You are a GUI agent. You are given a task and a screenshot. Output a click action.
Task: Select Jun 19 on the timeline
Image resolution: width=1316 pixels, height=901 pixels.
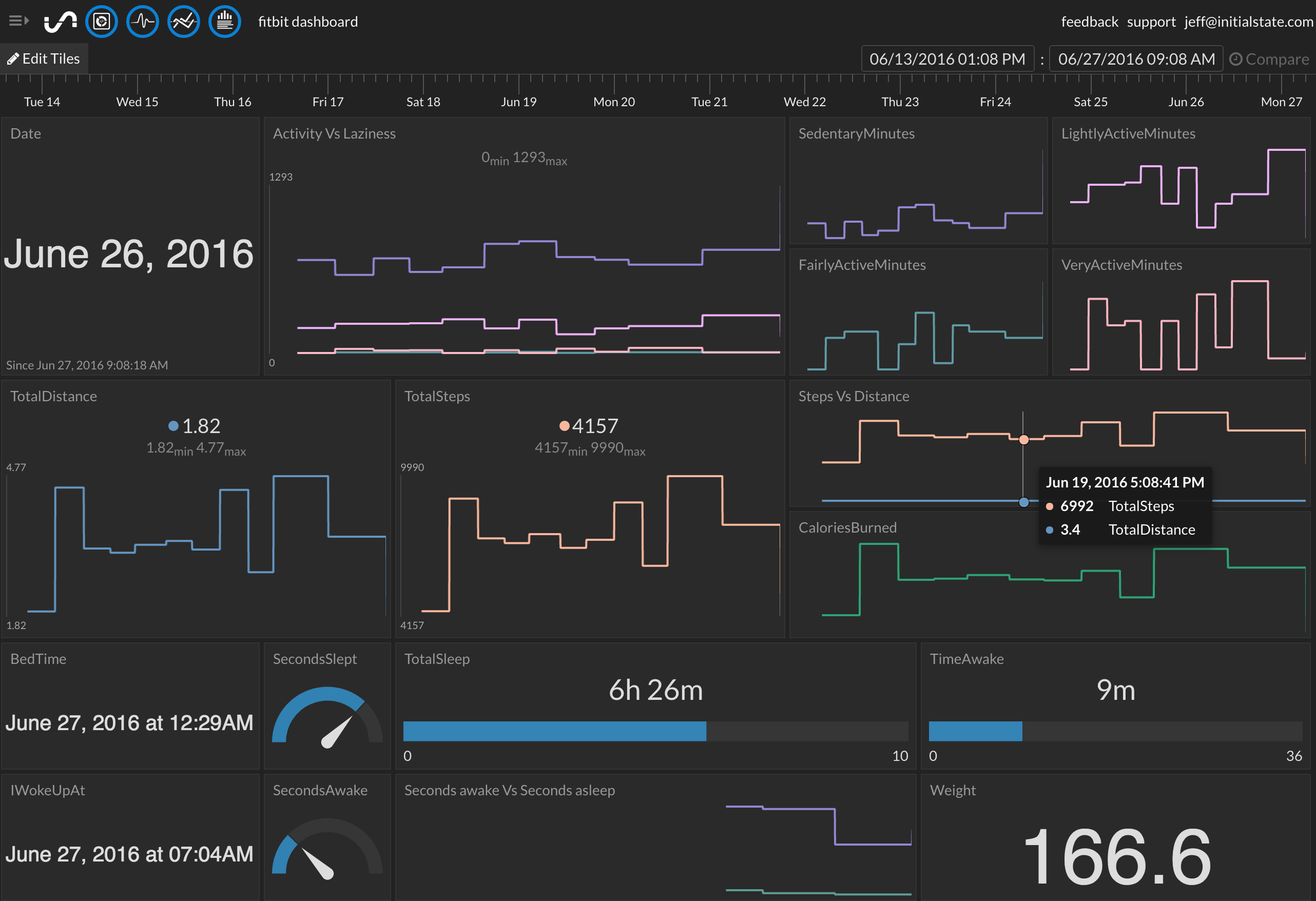(x=518, y=101)
